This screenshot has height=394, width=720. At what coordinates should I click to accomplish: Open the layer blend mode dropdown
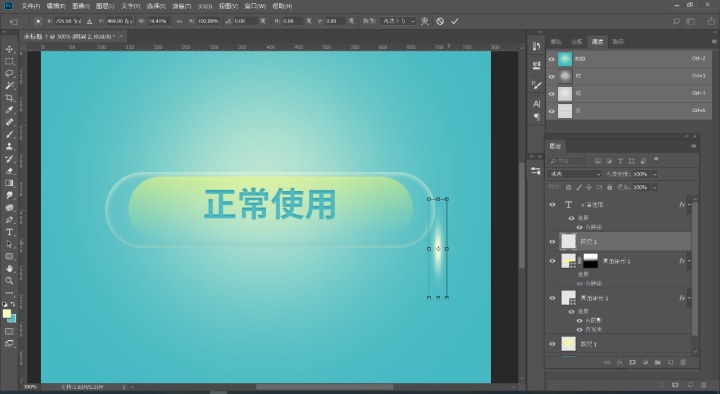pos(574,174)
